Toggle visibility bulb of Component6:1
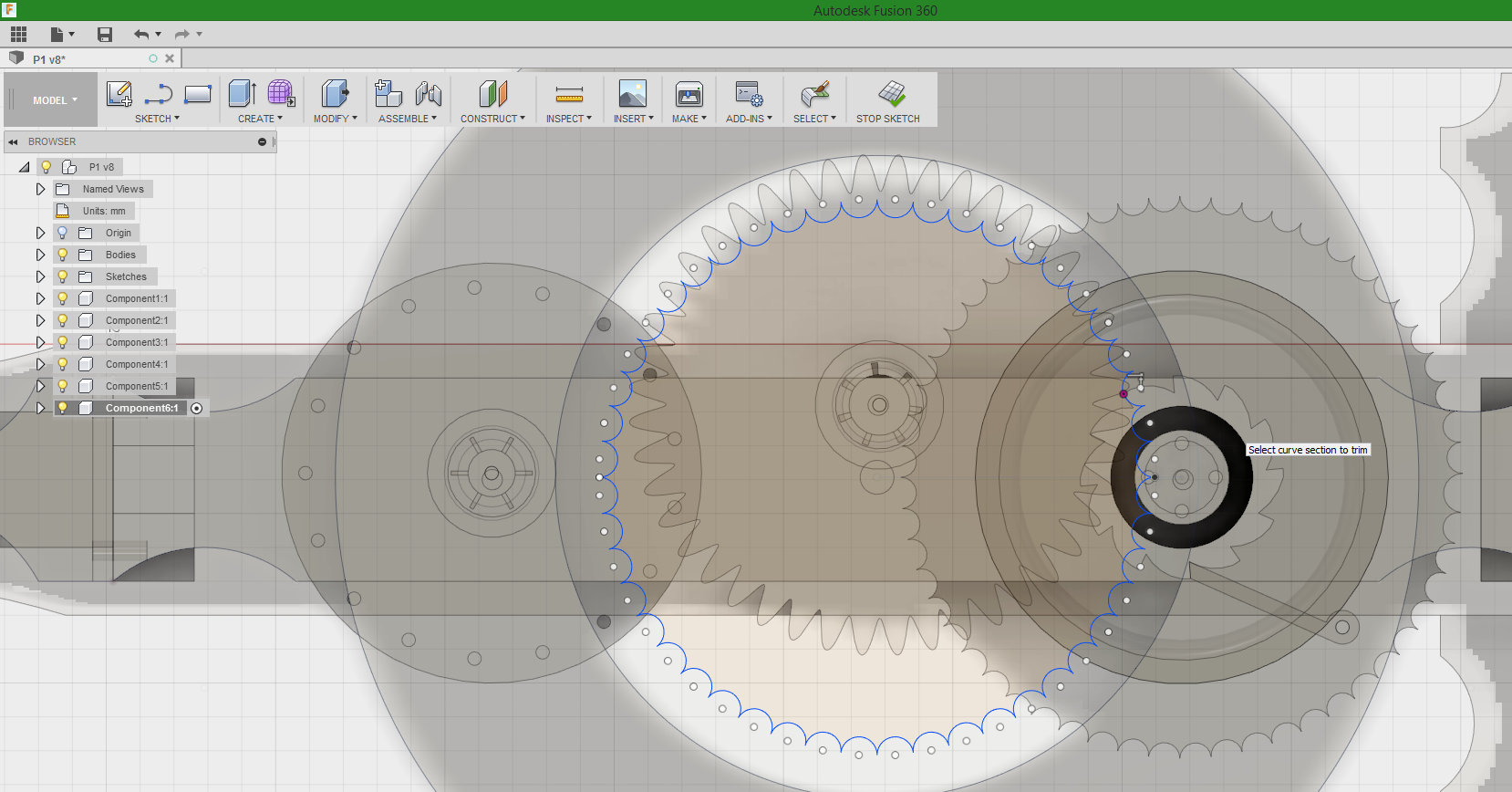The height and width of the screenshot is (792, 1512). (x=63, y=408)
